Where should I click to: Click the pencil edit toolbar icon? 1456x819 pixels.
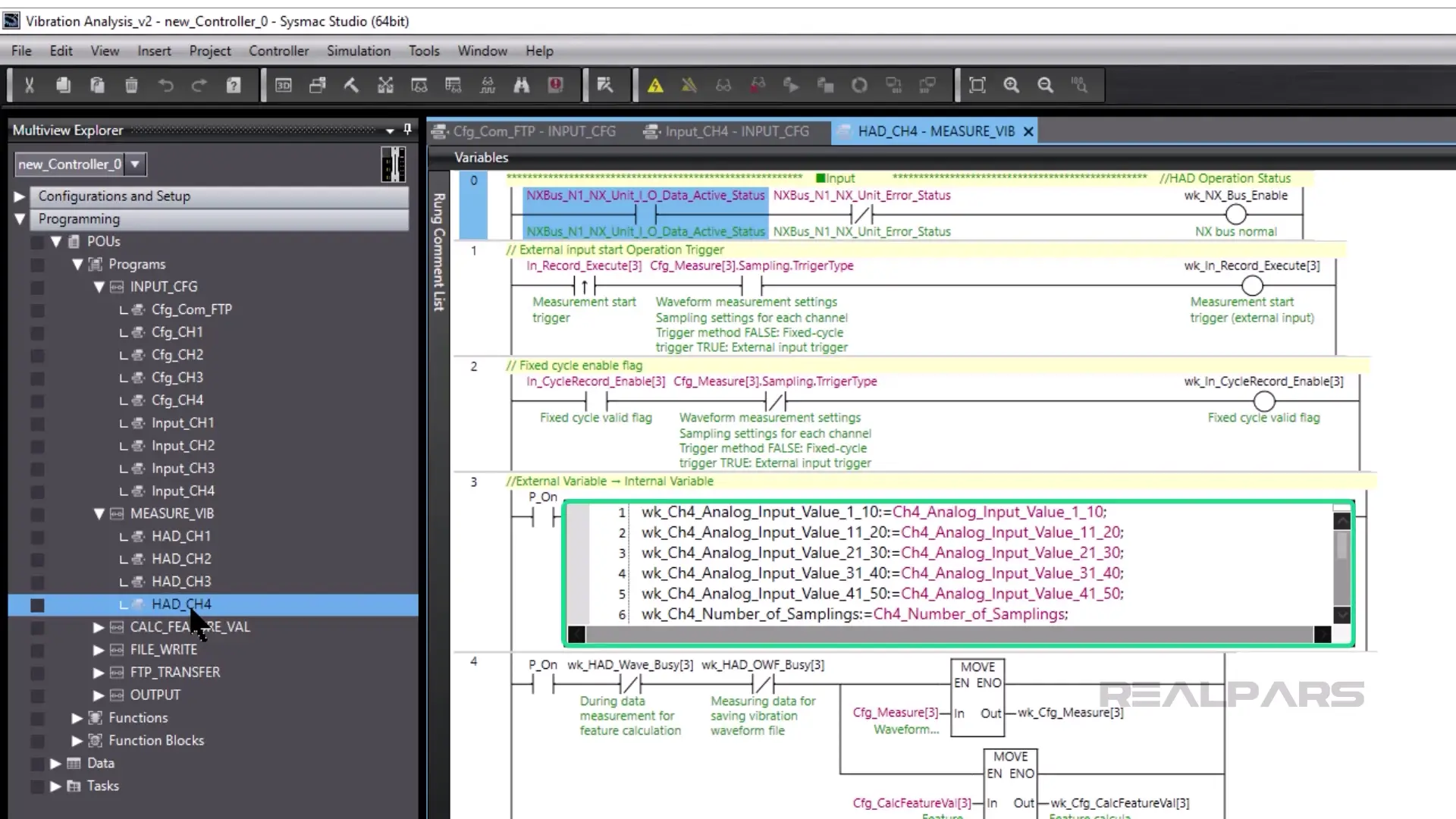point(605,85)
